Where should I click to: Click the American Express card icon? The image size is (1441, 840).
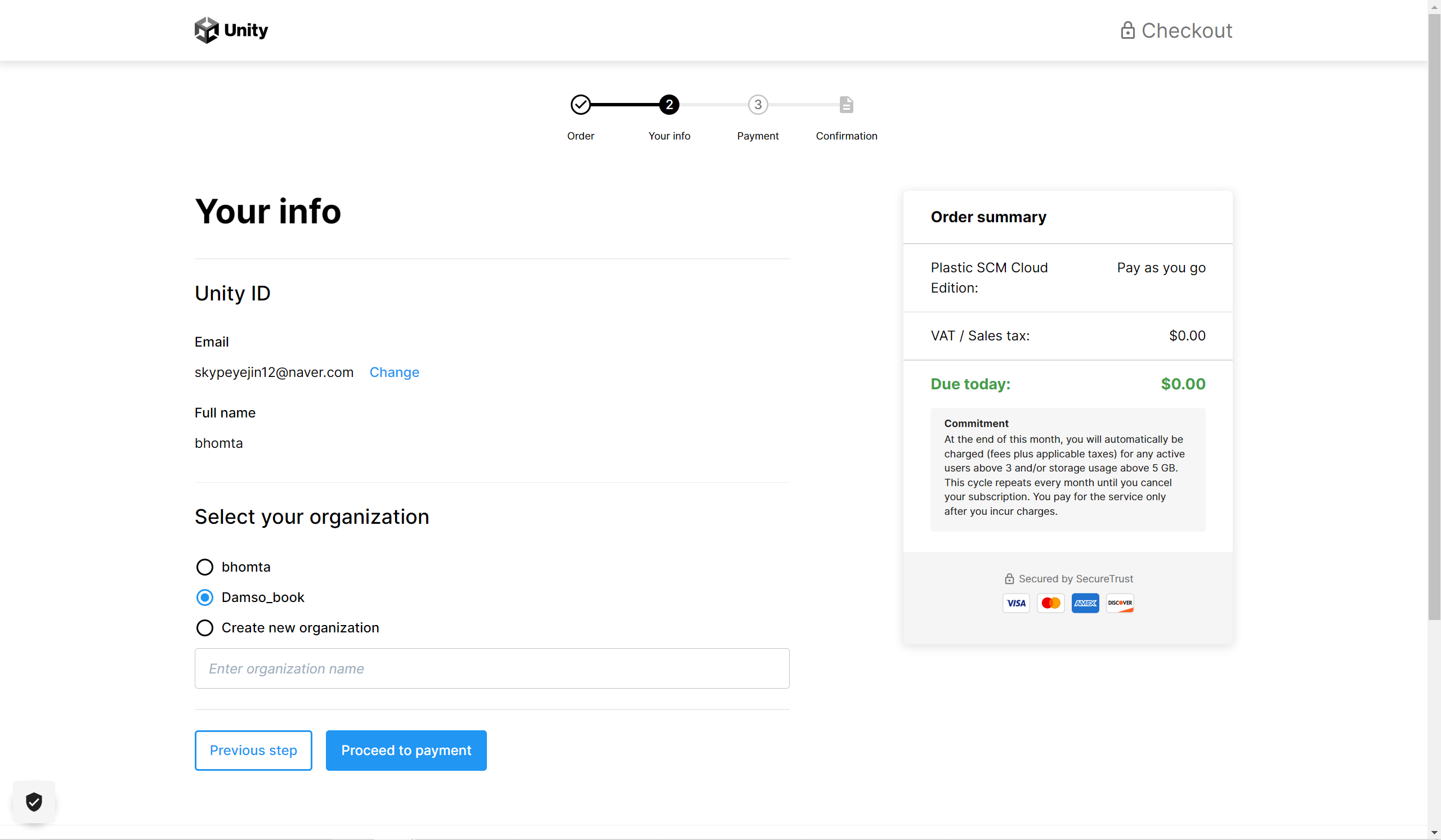coord(1085,603)
